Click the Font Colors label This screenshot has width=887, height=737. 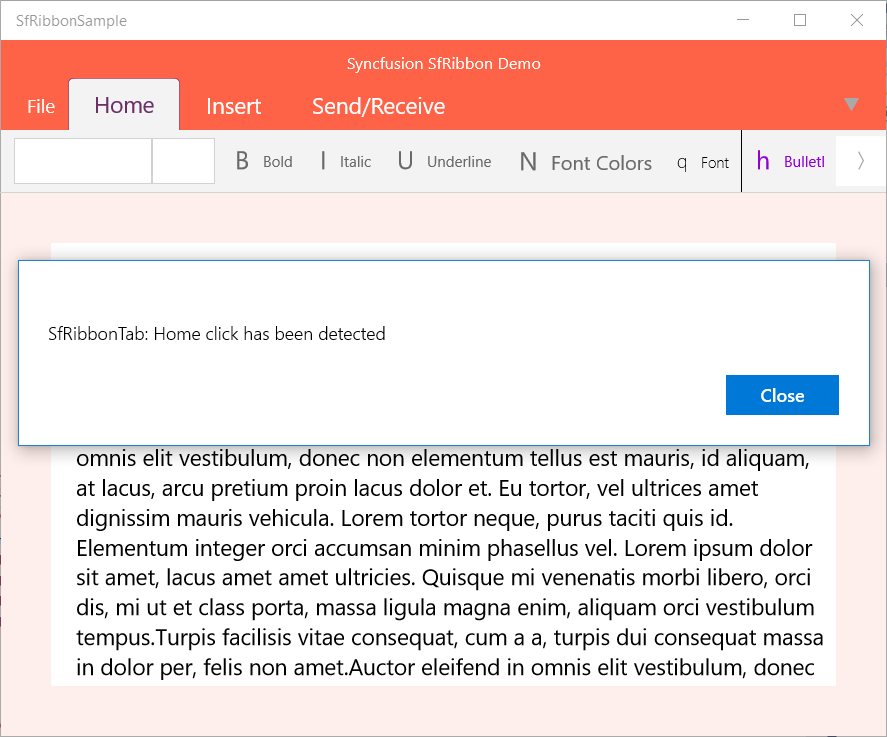(x=601, y=163)
